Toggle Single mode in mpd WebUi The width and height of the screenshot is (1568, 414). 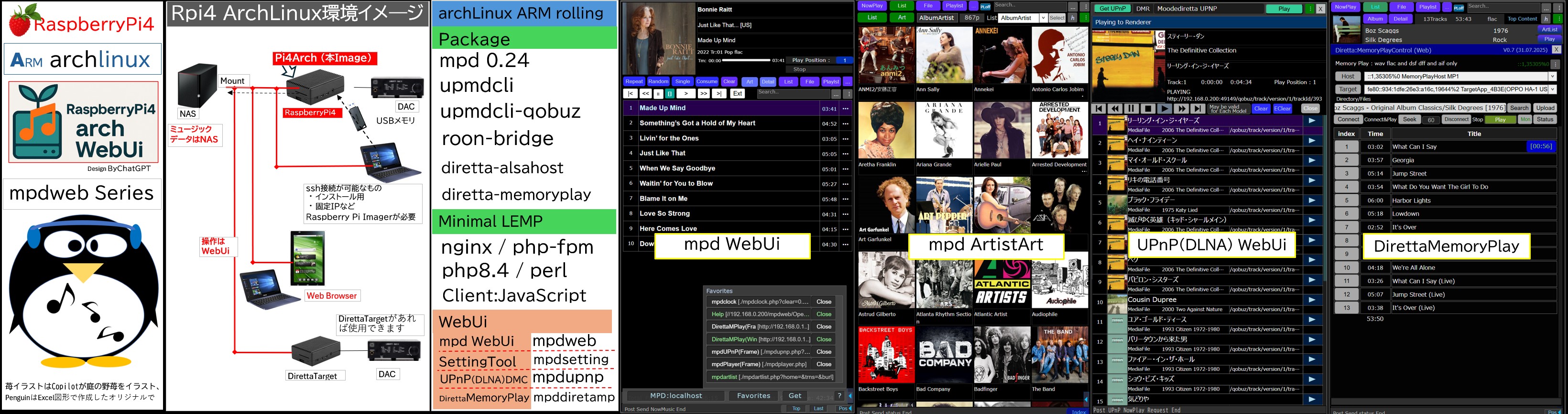click(683, 82)
